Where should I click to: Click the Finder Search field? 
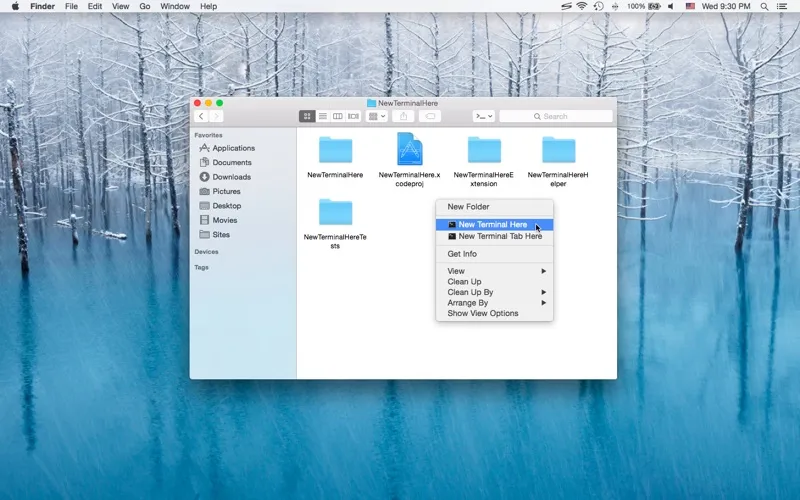(x=556, y=116)
